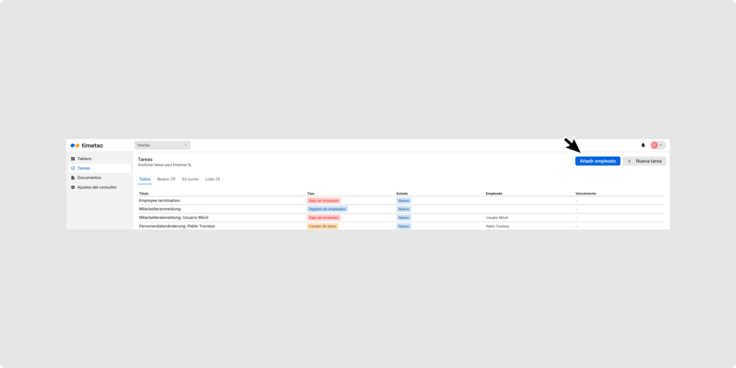This screenshot has height=368, width=736.
Task: Open Mitarbeiterabmeldung: Usuario Móvil task
Action: tap(401, 218)
